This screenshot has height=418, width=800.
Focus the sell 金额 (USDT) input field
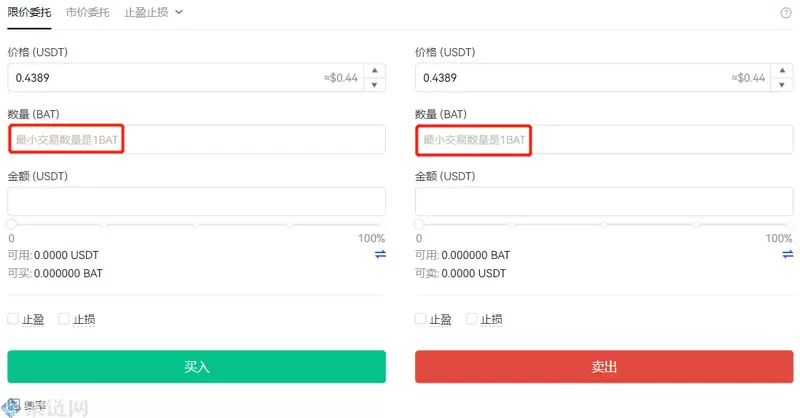tap(604, 201)
